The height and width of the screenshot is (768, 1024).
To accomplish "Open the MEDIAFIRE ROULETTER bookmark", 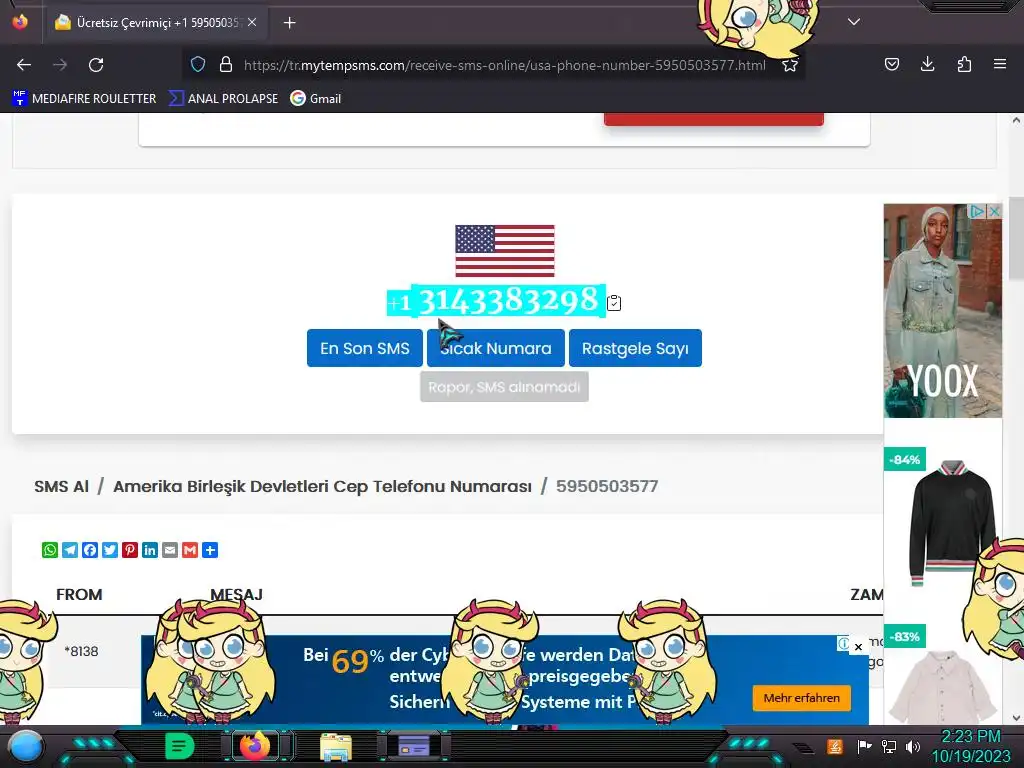I will tap(84, 99).
